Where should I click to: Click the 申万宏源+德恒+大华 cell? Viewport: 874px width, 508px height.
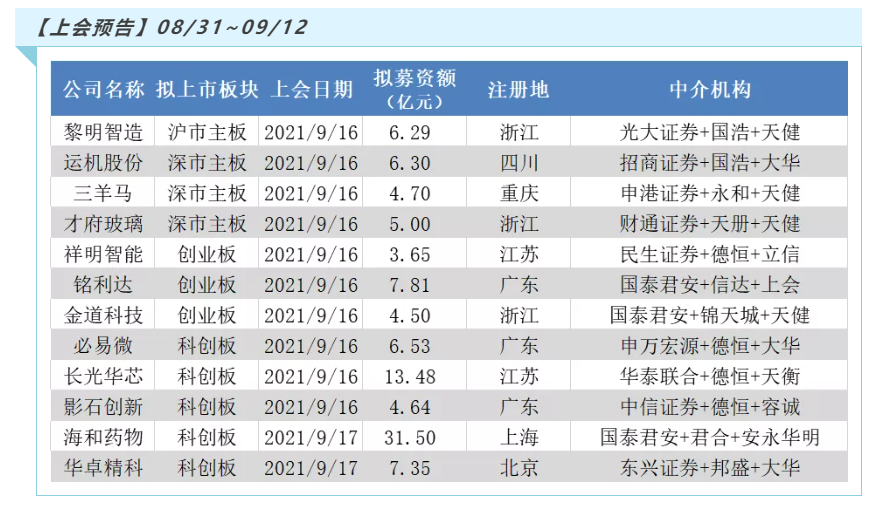pos(710,346)
